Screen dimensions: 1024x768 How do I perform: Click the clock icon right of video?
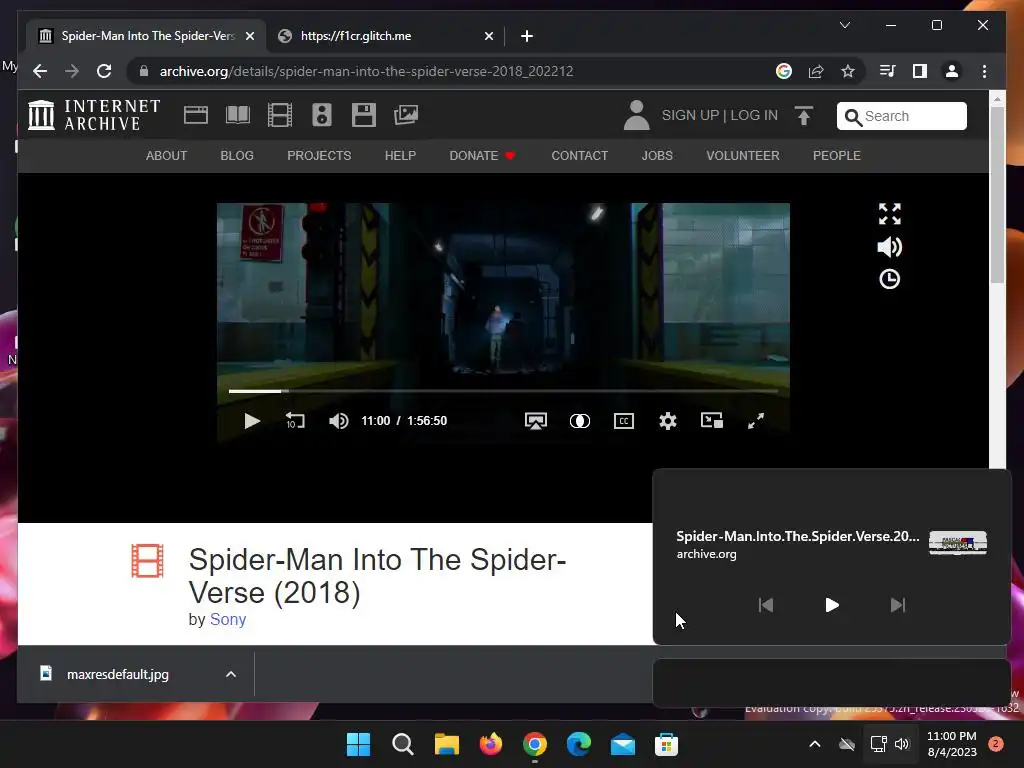(x=889, y=280)
